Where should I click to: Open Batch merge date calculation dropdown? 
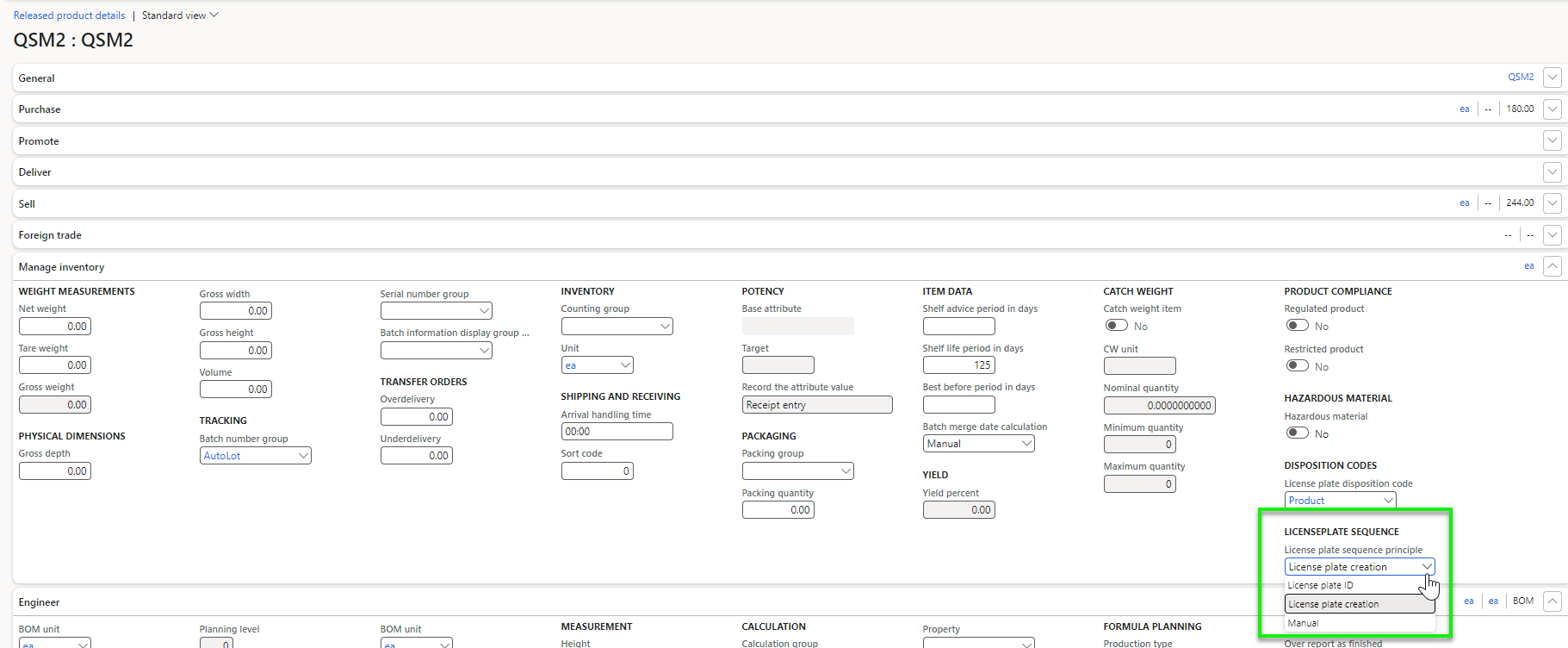pos(1026,444)
